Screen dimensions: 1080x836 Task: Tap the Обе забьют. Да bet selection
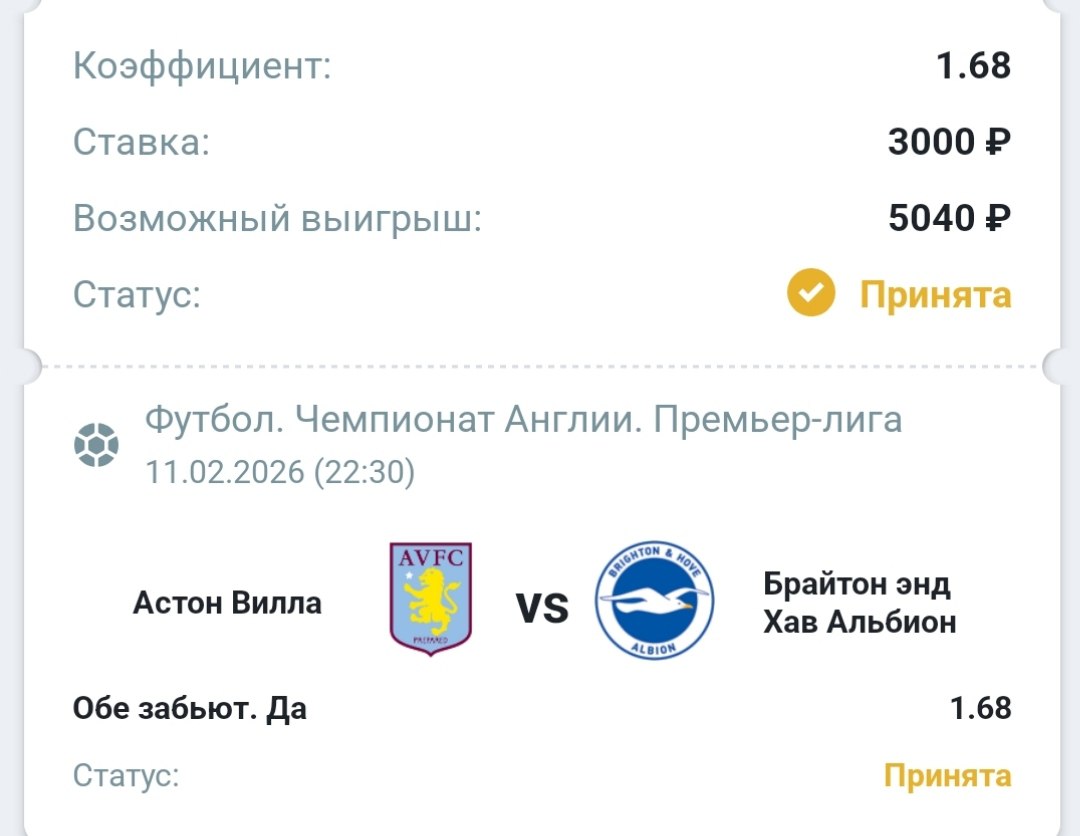pyautogui.click(x=190, y=709)
